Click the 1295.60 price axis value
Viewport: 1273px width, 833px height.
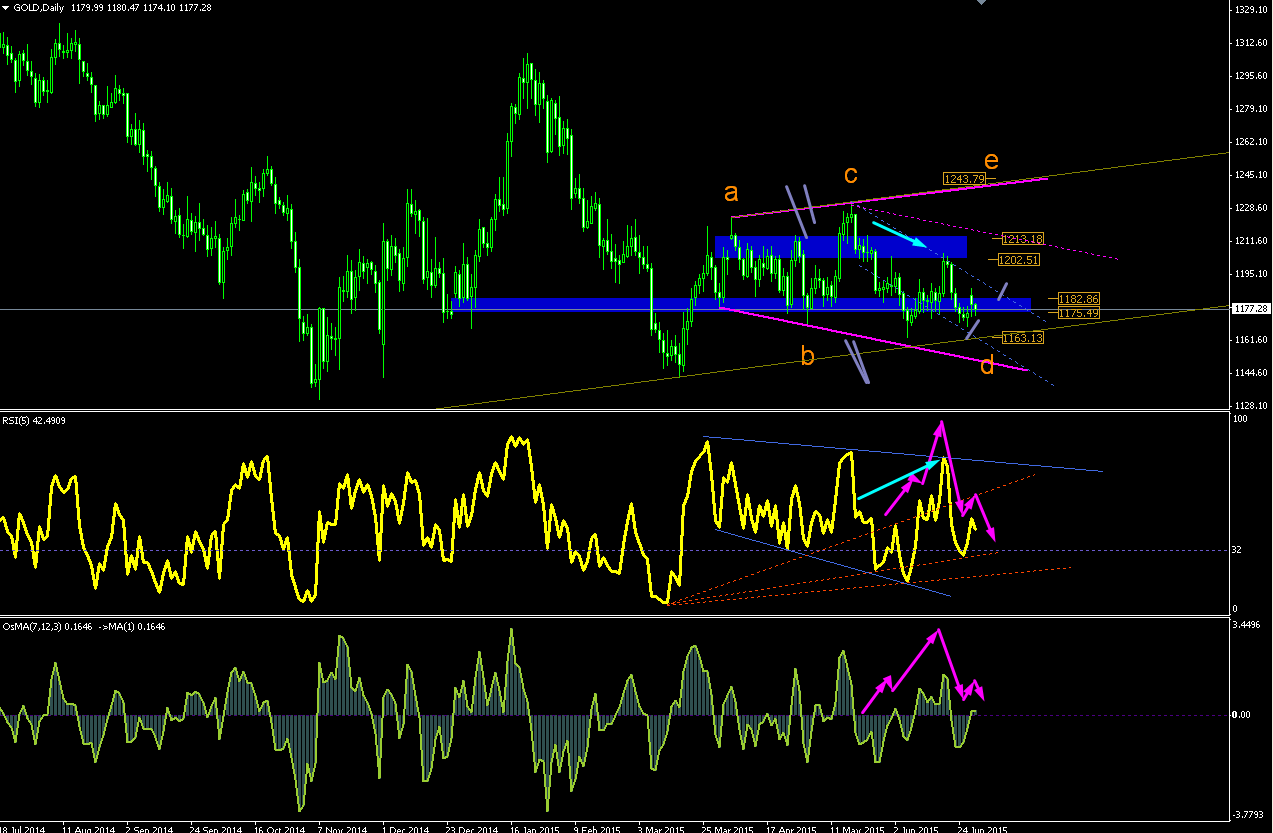click(1253, 76)
